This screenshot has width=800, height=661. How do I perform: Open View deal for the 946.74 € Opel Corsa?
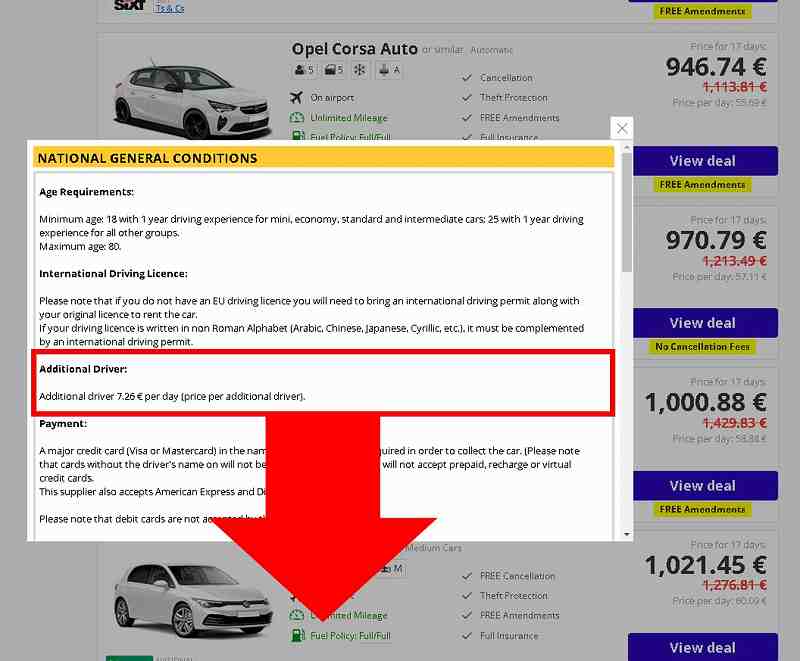(x=706, y=161)
